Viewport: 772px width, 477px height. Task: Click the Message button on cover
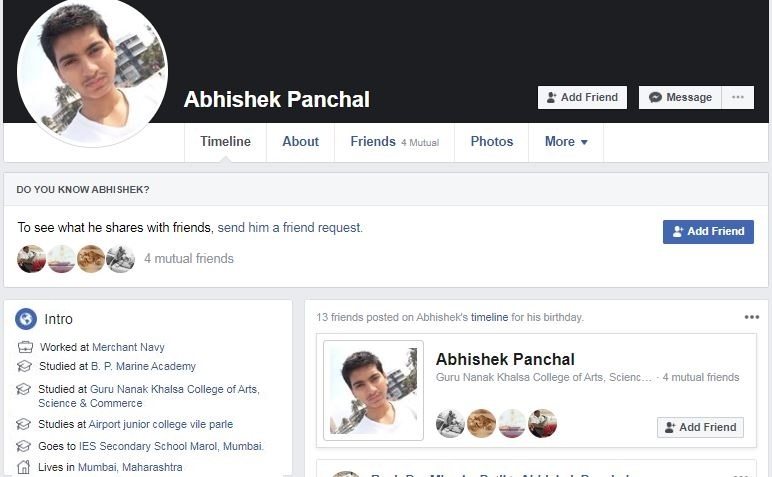pos(680,97)
